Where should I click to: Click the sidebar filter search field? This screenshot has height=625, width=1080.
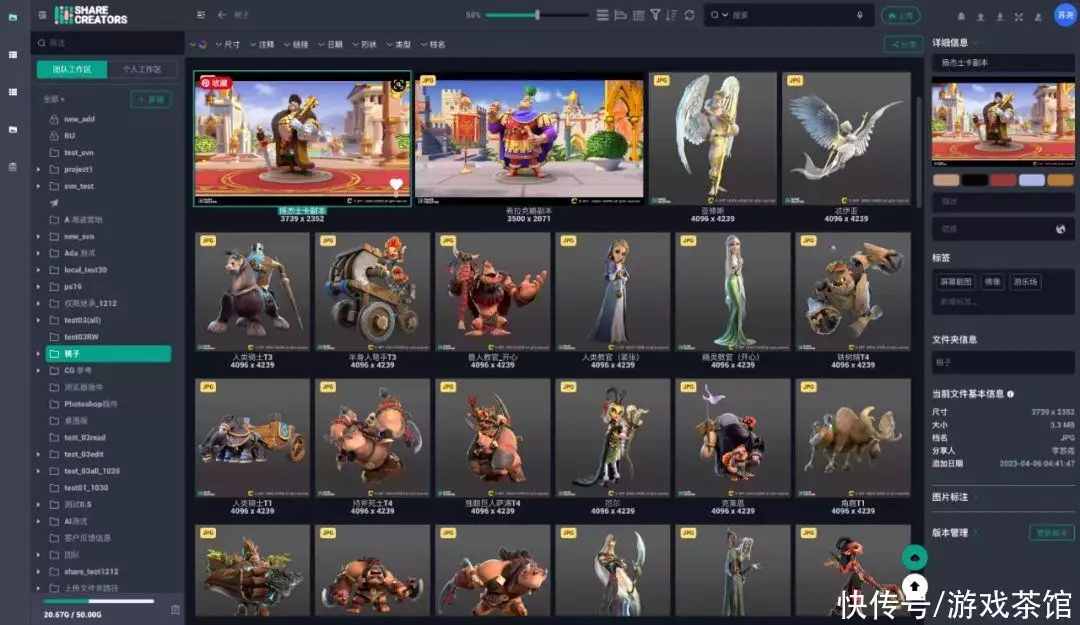(109, 43)
